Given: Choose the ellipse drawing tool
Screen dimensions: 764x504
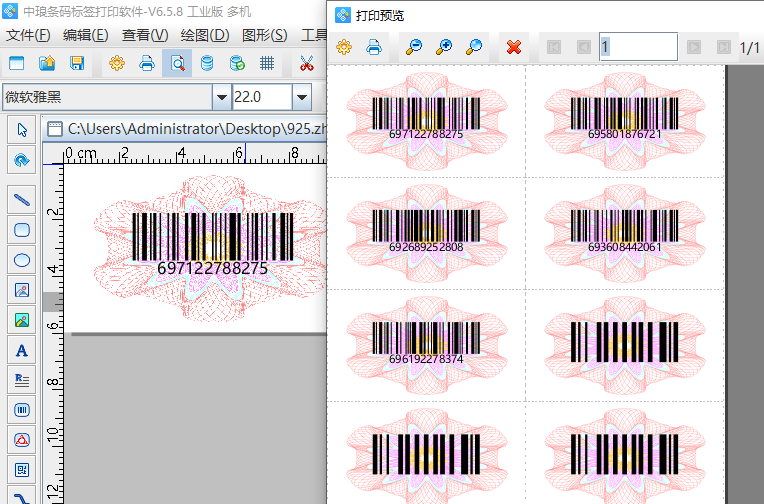Looking at the screenshot, I should point(21,260).
